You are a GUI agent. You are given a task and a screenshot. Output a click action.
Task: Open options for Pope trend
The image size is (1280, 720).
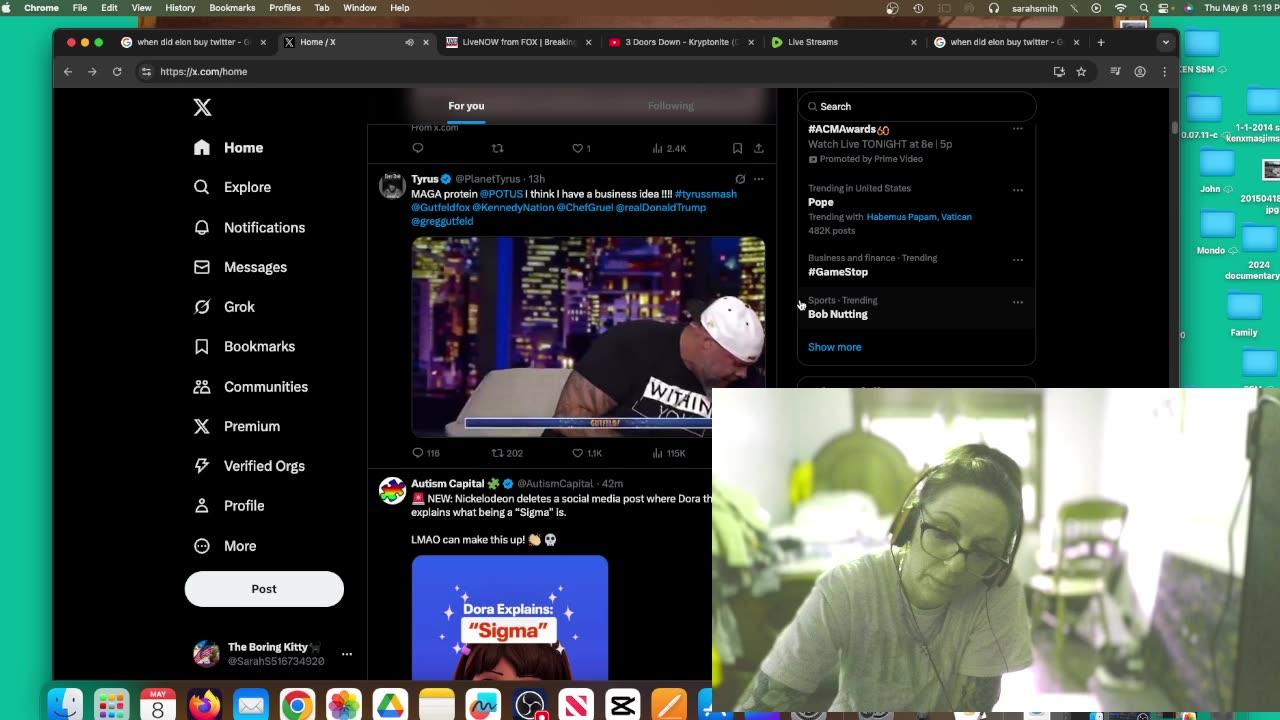pos(1018,190)
